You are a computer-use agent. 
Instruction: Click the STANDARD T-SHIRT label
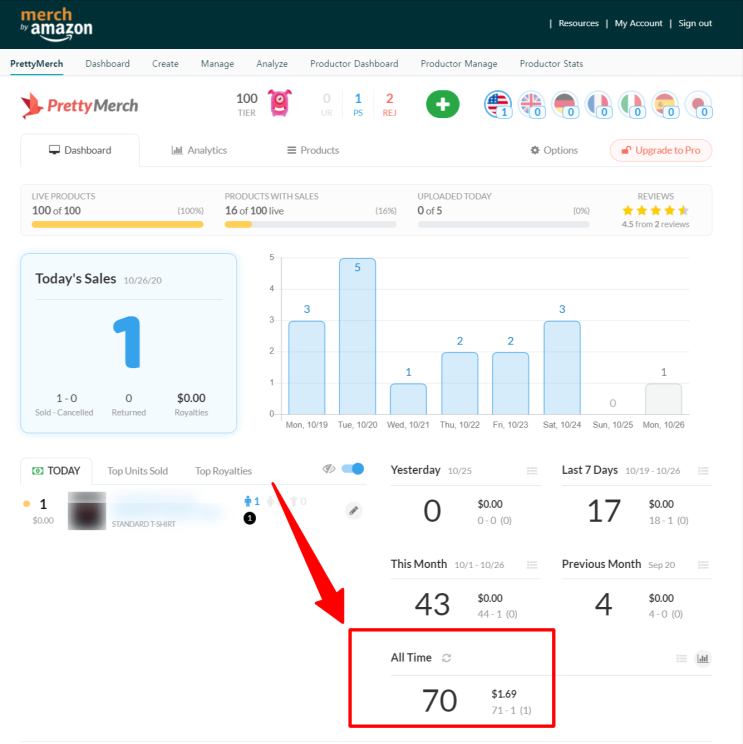(143, 524)
